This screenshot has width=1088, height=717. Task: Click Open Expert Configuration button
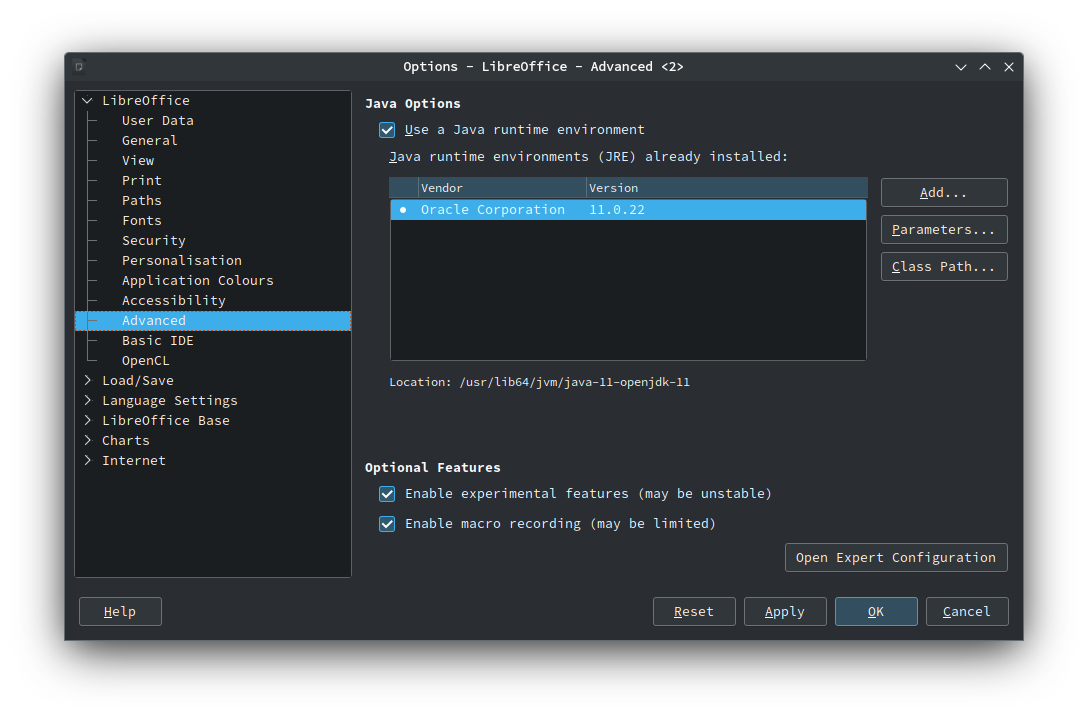click(x=896, y=558)
